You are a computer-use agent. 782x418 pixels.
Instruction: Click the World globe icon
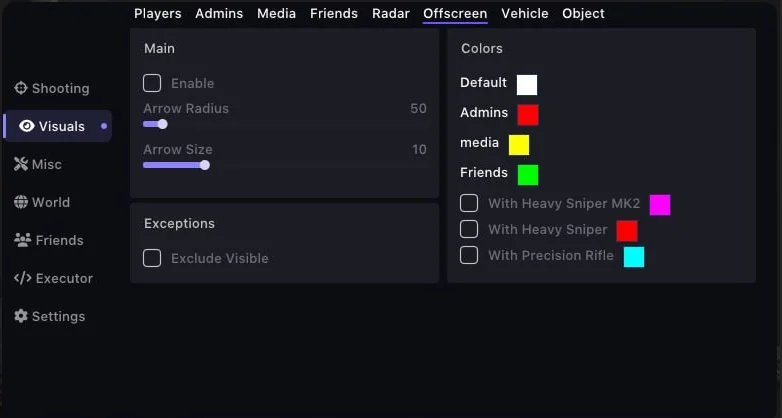coord(21,202)
